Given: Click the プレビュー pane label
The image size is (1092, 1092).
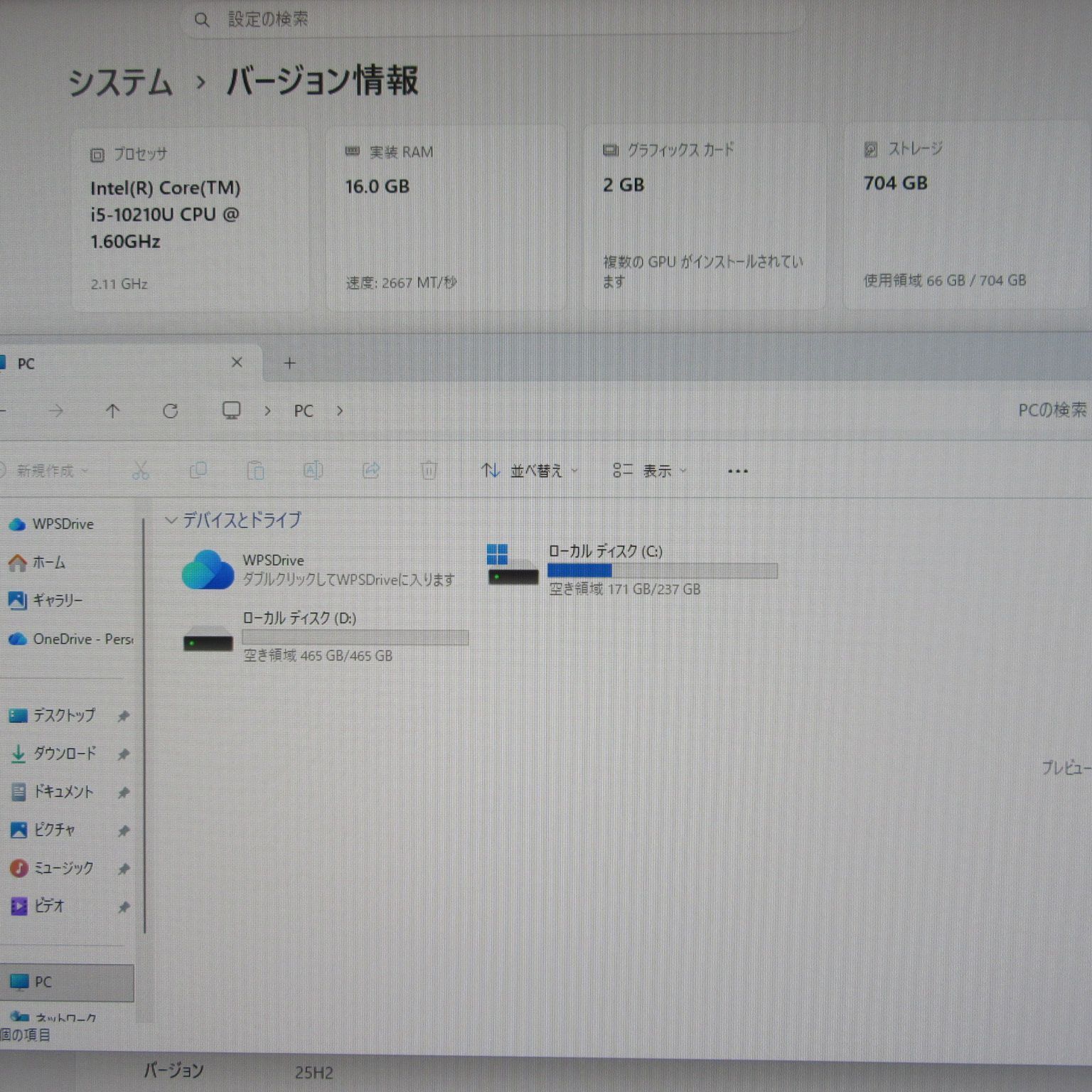Looking at the screenshot, I should pos(1066,768).
